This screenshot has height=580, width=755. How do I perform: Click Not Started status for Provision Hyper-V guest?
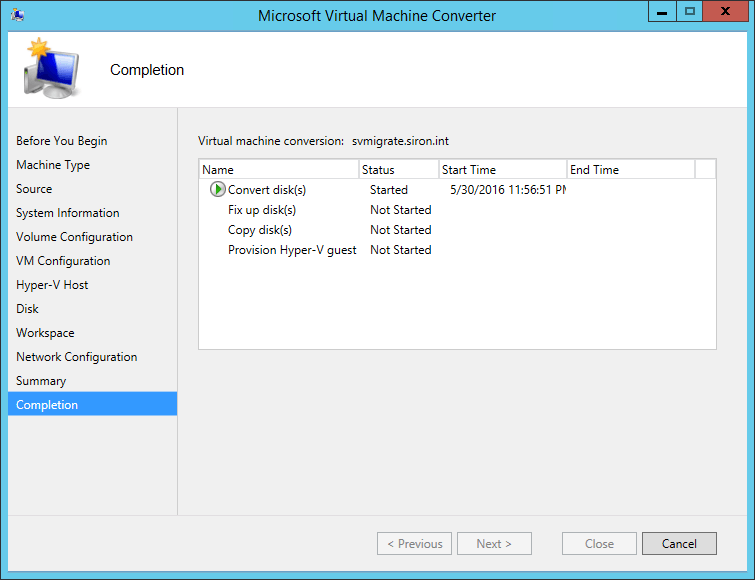(401, 250)
